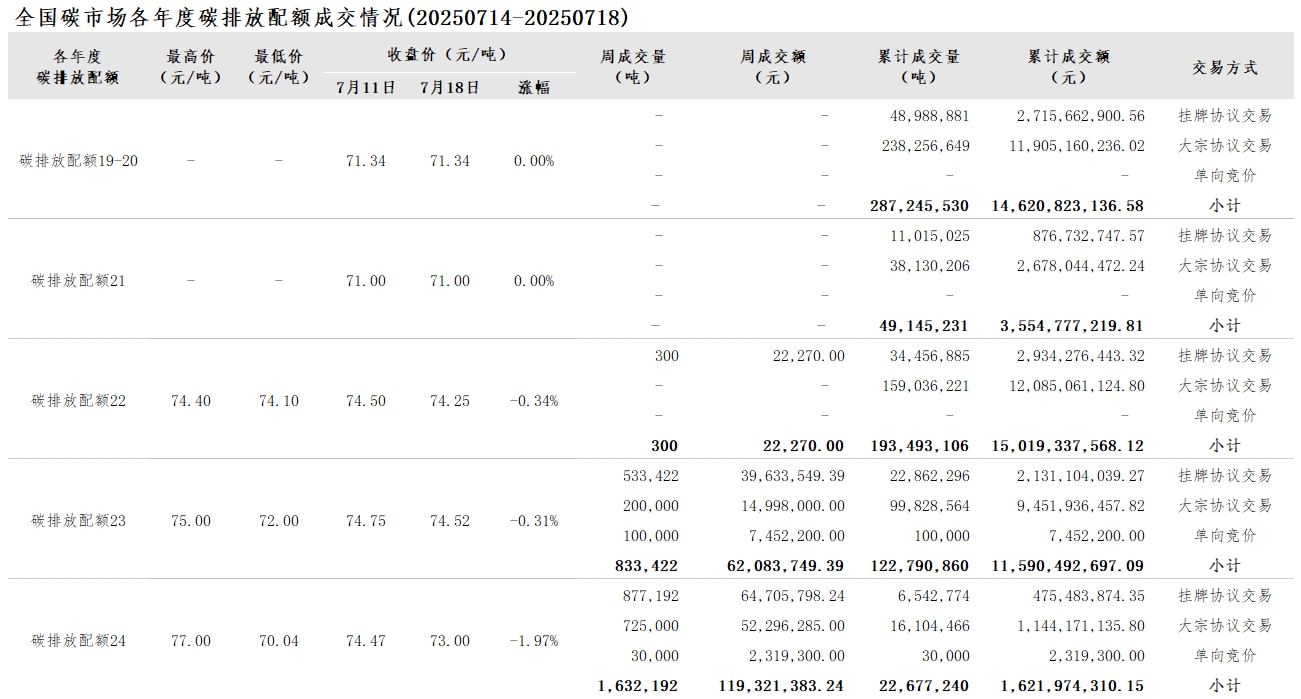1301x699 pixels.
Task: Select the 累计成交量 column header
Action: pos(919,67)
